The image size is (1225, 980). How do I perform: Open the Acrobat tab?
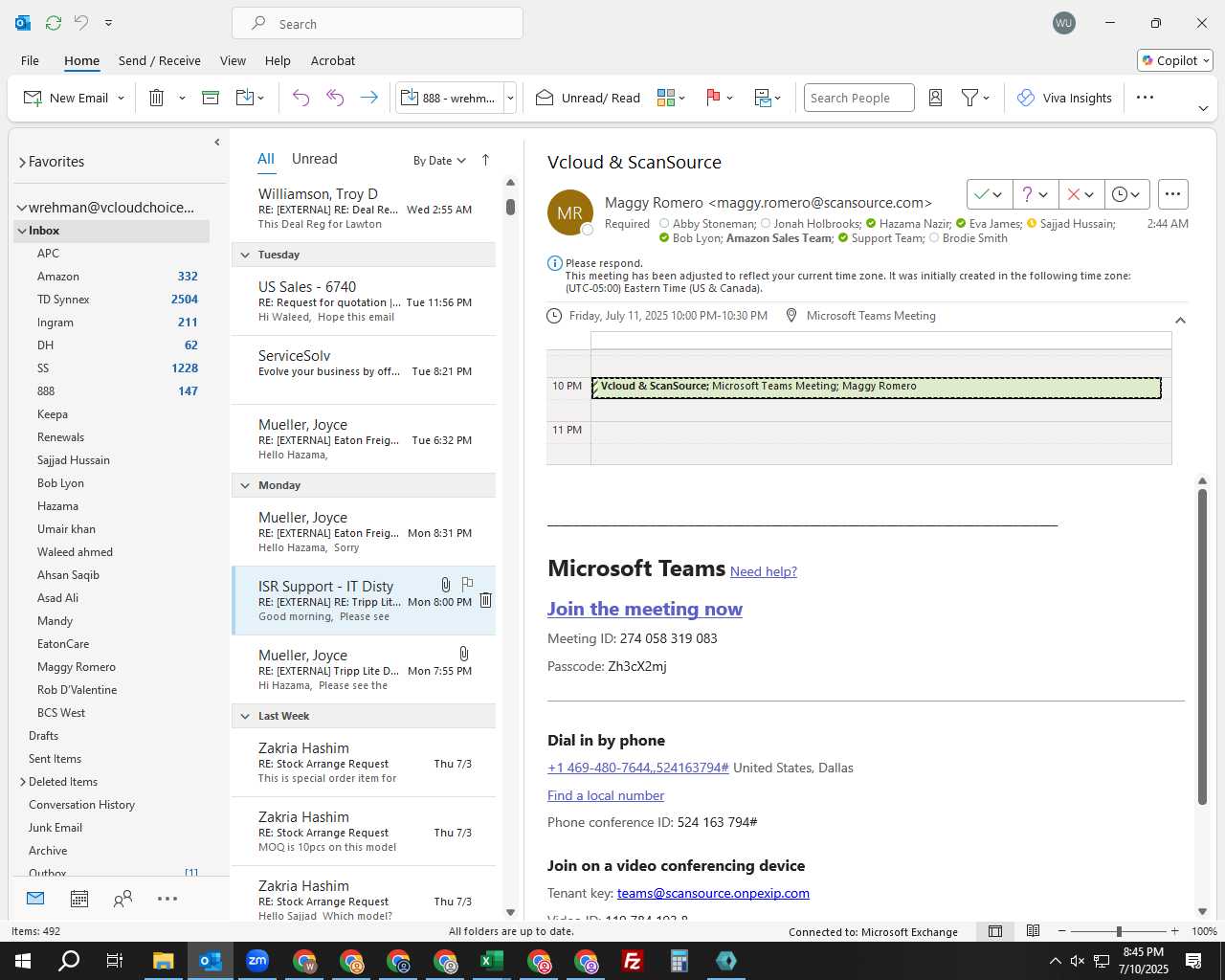333,60
